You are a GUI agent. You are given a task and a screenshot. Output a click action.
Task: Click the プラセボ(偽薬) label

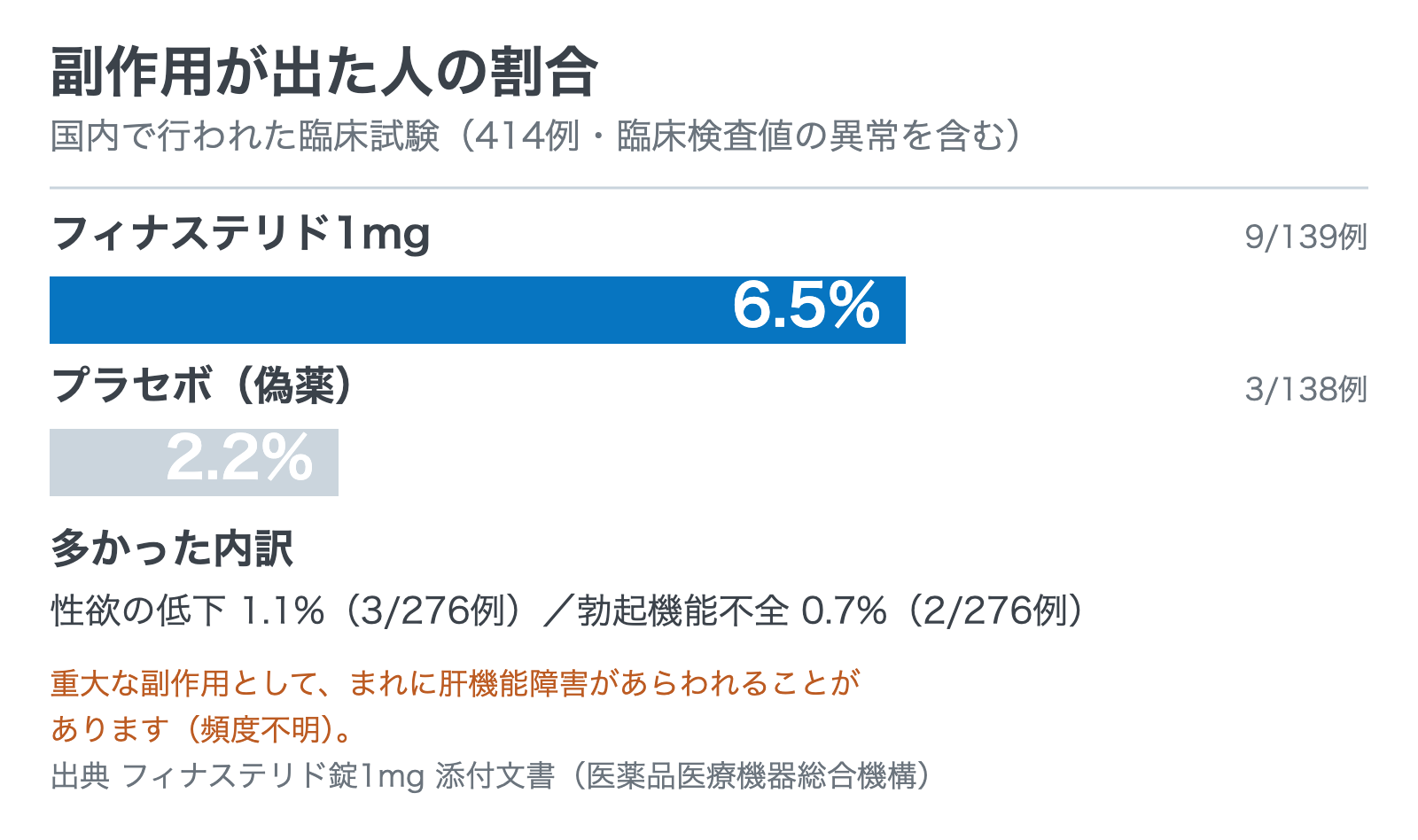pyautogui.click(x=204, y=386)
